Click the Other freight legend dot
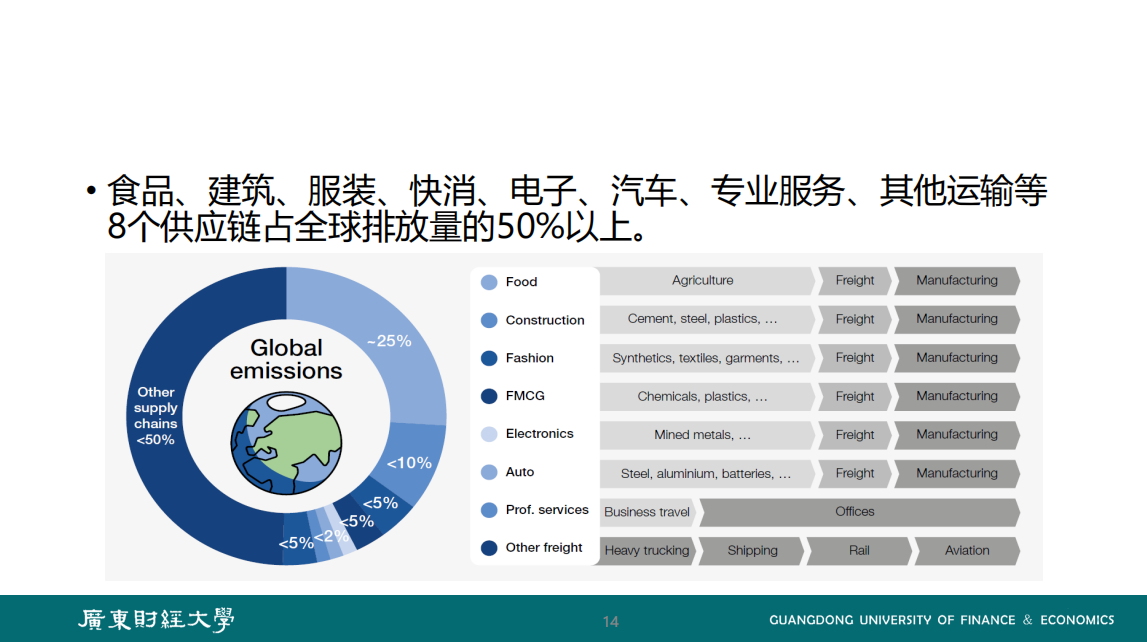Viewport: 1147px width, 642px height. tap(489, 548)
